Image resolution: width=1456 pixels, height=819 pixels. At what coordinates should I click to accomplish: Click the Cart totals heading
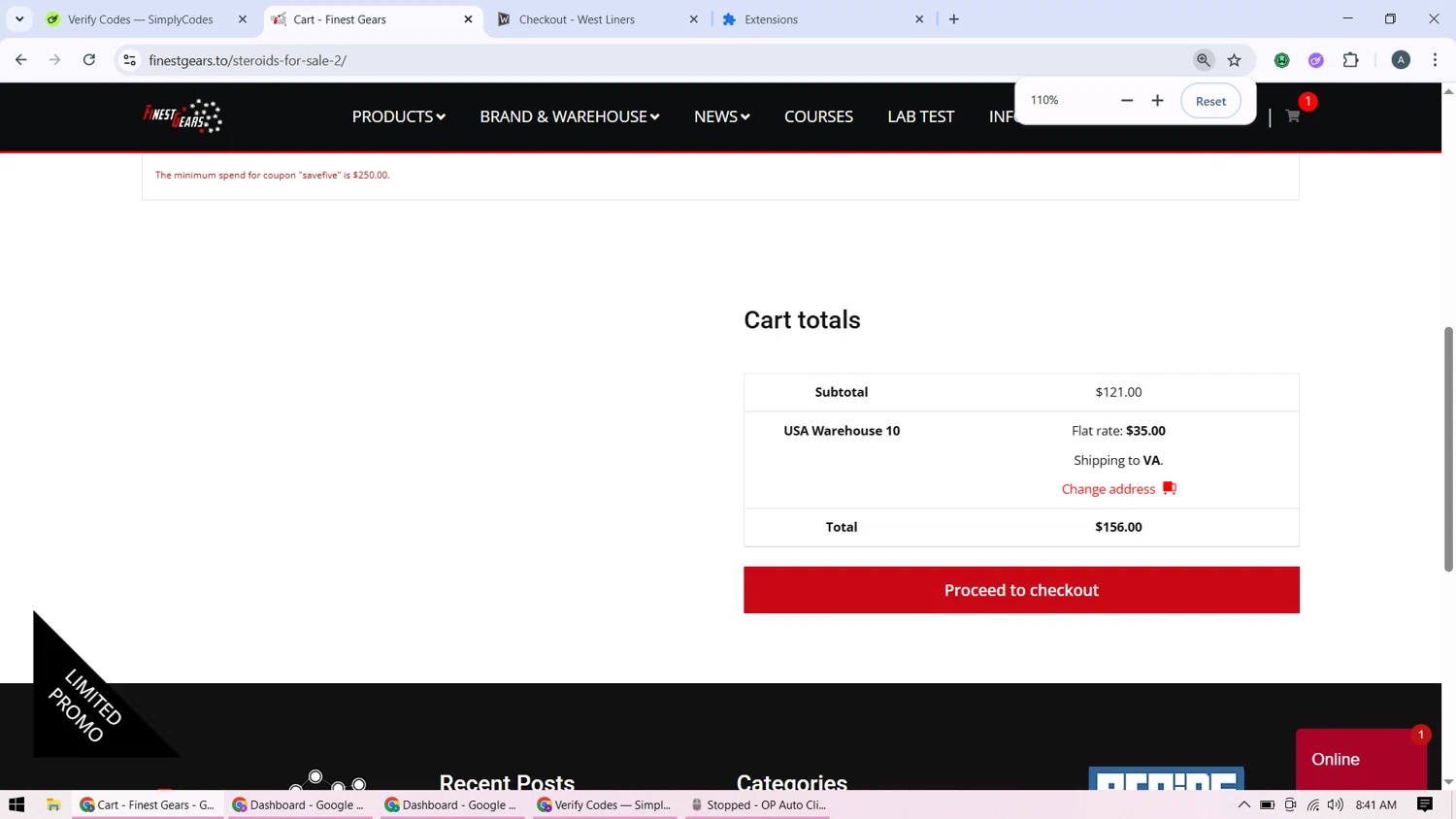tap(802, 320)
